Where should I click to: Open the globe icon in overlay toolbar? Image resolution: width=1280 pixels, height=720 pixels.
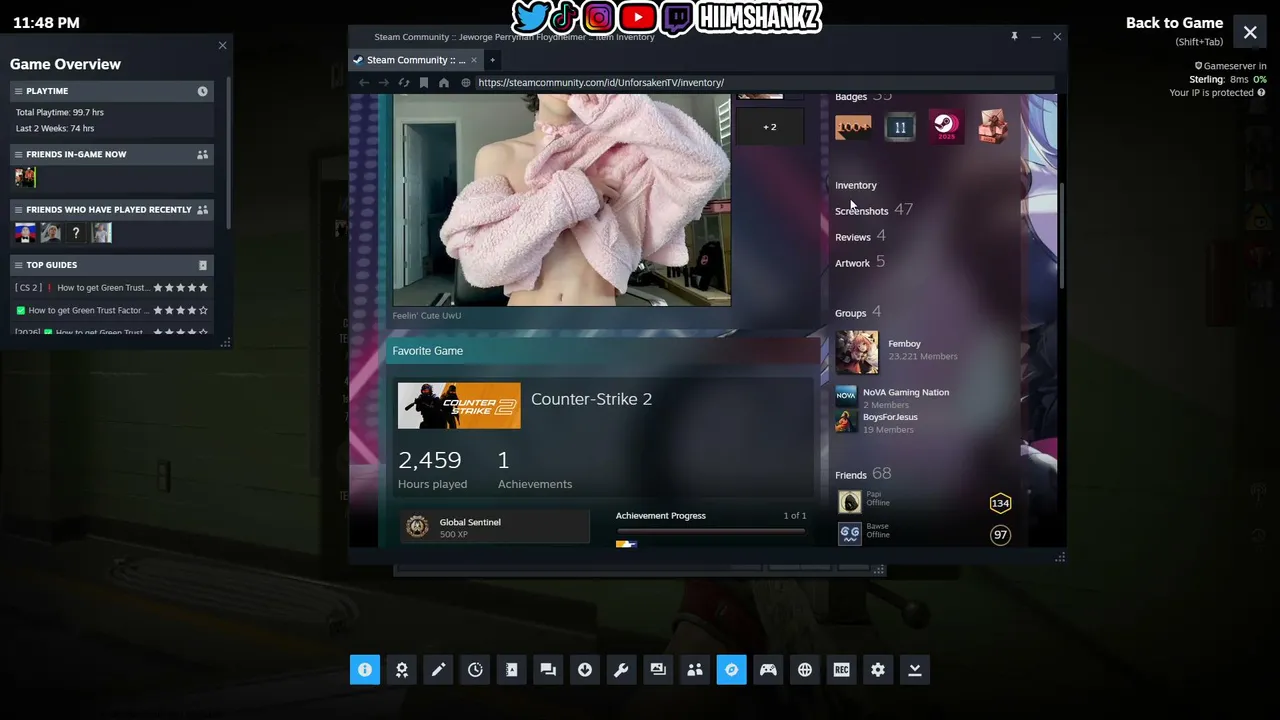(805, 670)
